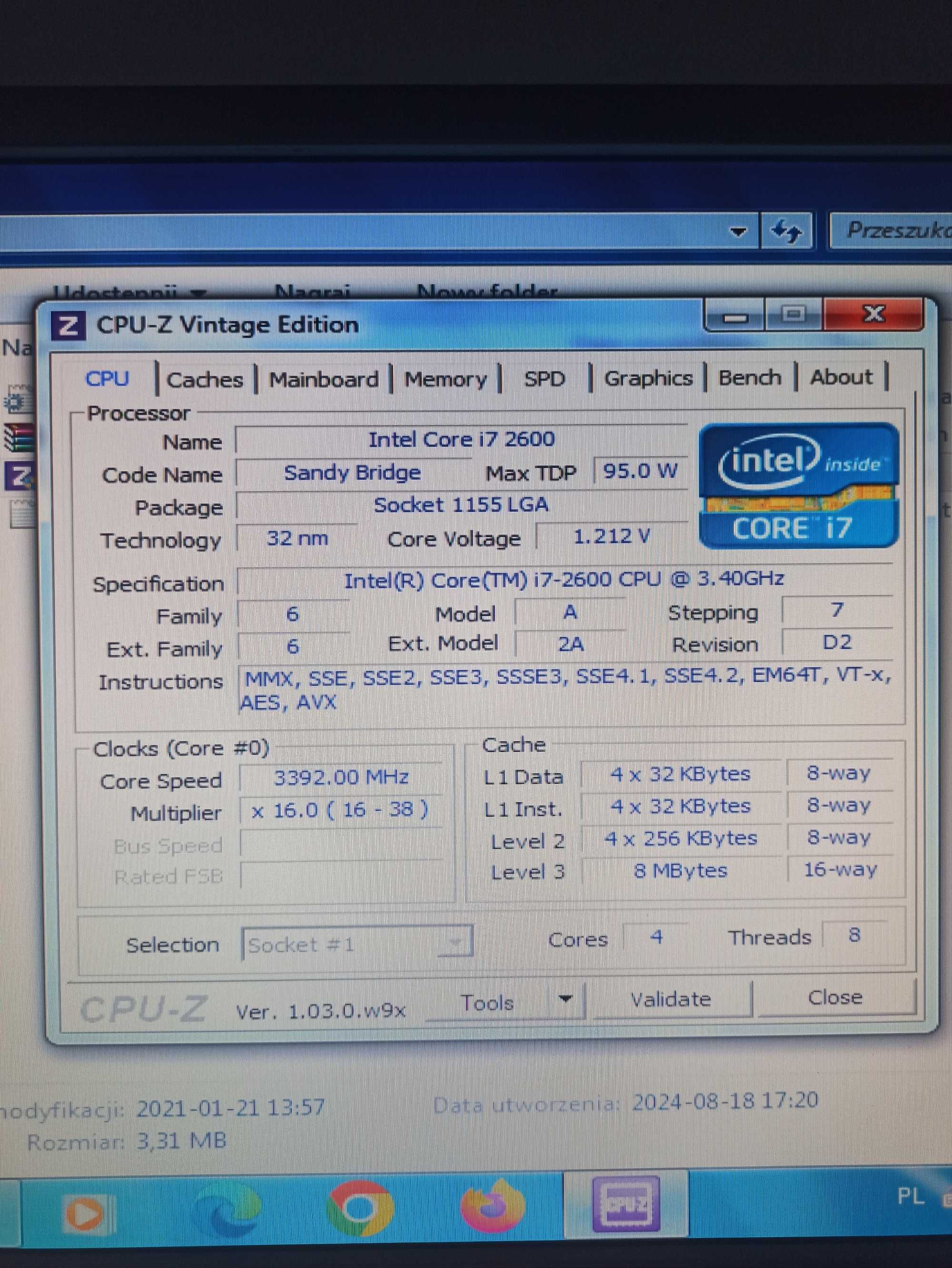
Task: Select the CPU-Z file icon in Explorer list
Action: coord(20,476)
